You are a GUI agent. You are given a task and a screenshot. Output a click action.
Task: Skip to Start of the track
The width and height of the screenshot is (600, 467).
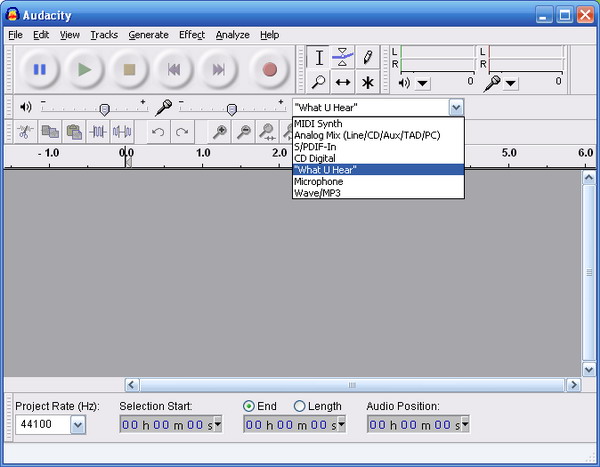pos(174,70)
